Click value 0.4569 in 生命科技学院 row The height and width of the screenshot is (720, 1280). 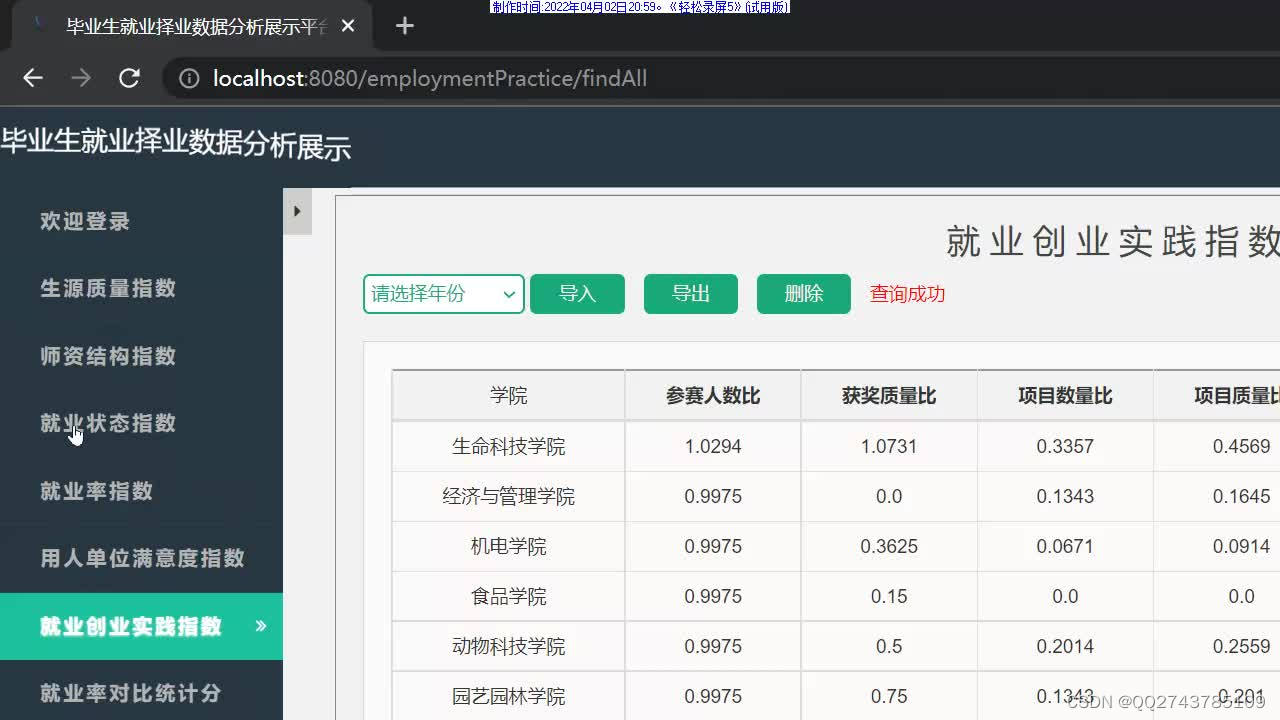click(1241, 446)
